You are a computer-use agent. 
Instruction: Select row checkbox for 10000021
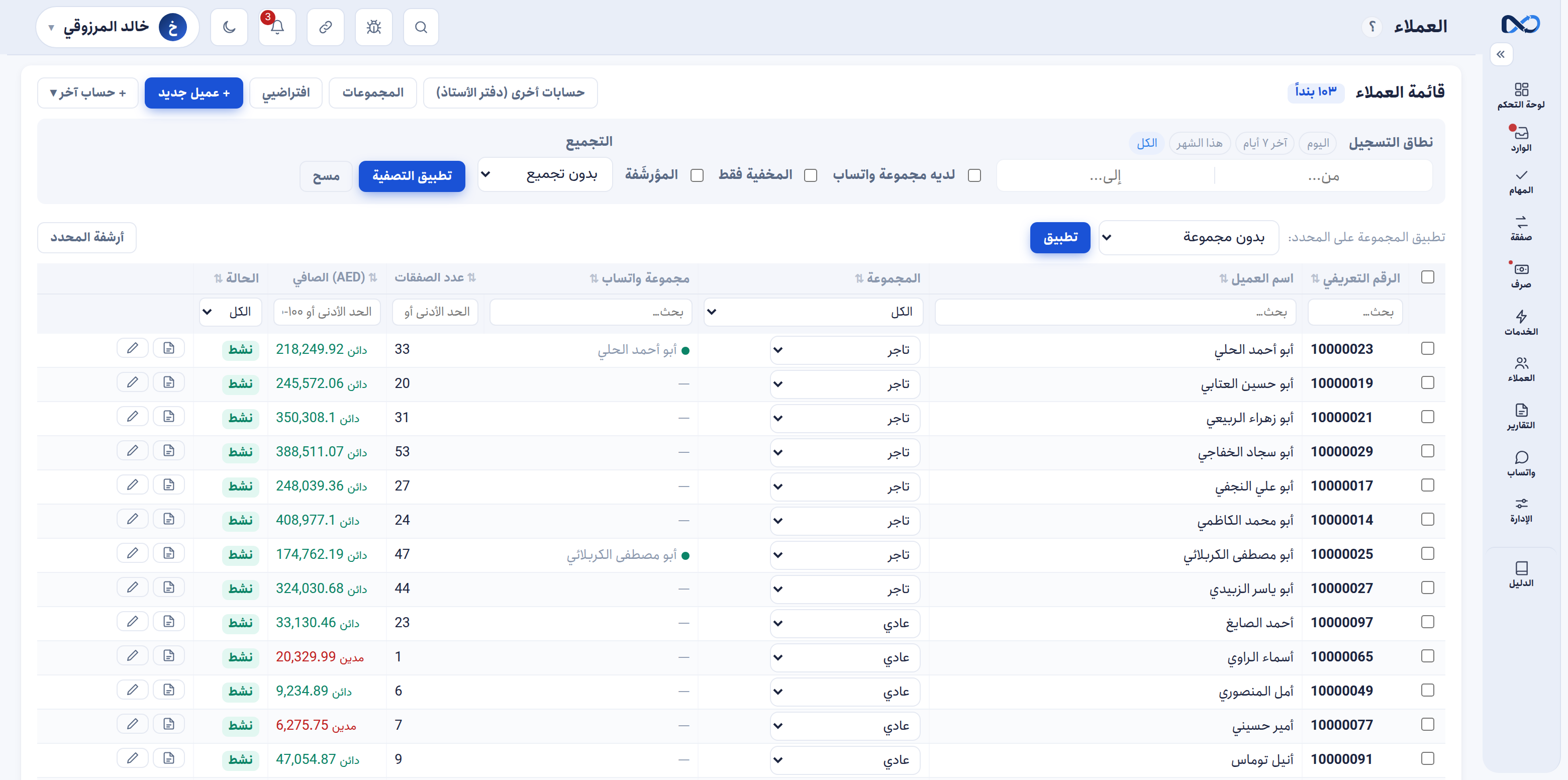coord(1427,417)
